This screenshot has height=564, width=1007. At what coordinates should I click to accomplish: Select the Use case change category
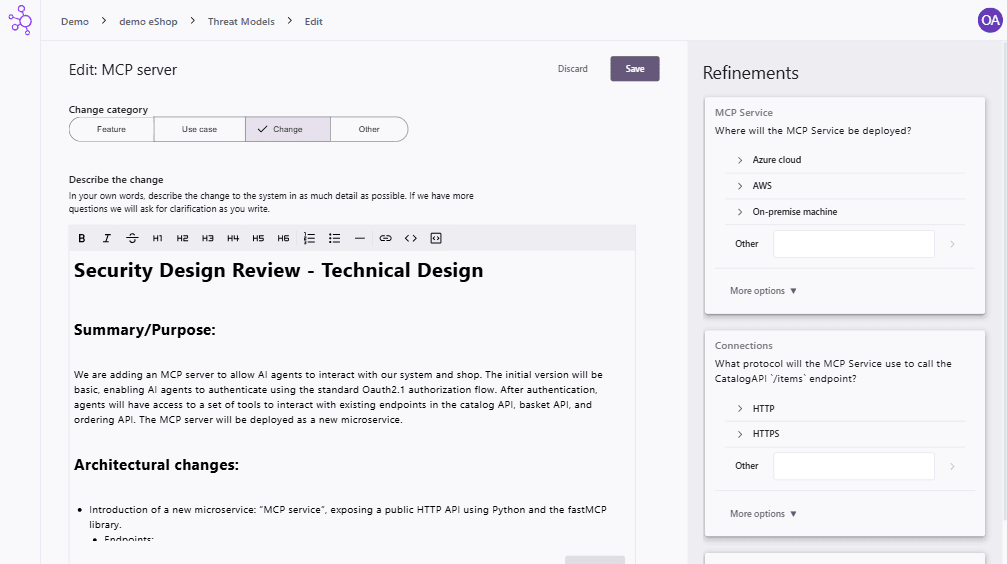click(x=199, y=129)
